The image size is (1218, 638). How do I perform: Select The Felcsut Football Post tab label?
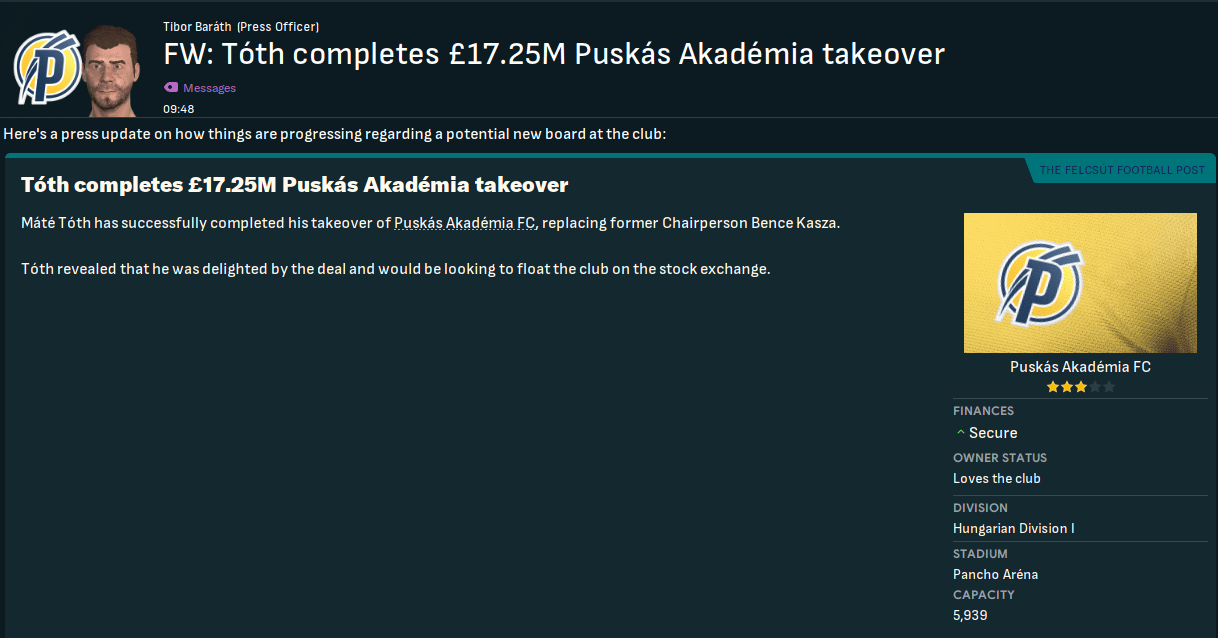pyautogui.click(x=1122, y=170)
